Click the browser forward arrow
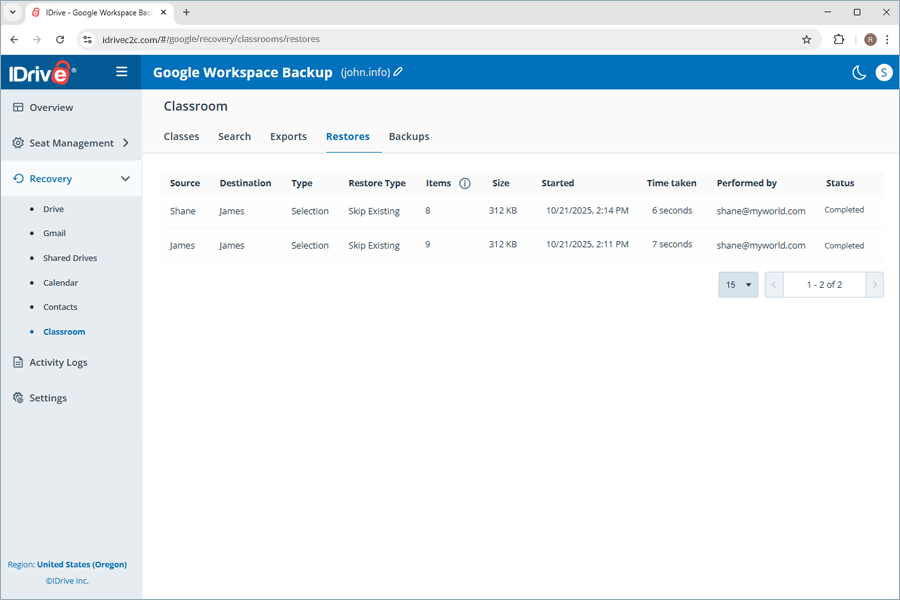Image resolution: width=900 pixels, height=600 pixels. [37, 39]
